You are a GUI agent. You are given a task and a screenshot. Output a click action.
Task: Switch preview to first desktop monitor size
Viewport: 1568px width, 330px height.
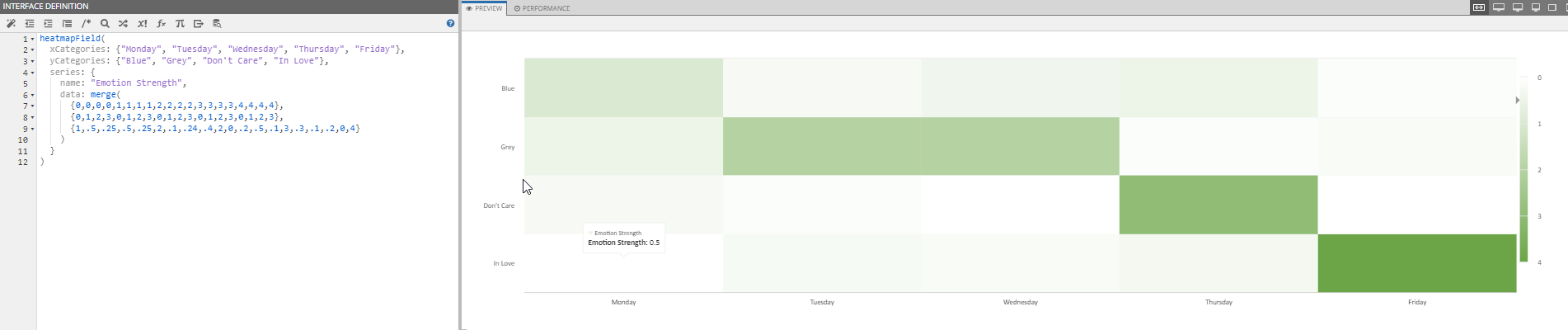[1499, 7]
